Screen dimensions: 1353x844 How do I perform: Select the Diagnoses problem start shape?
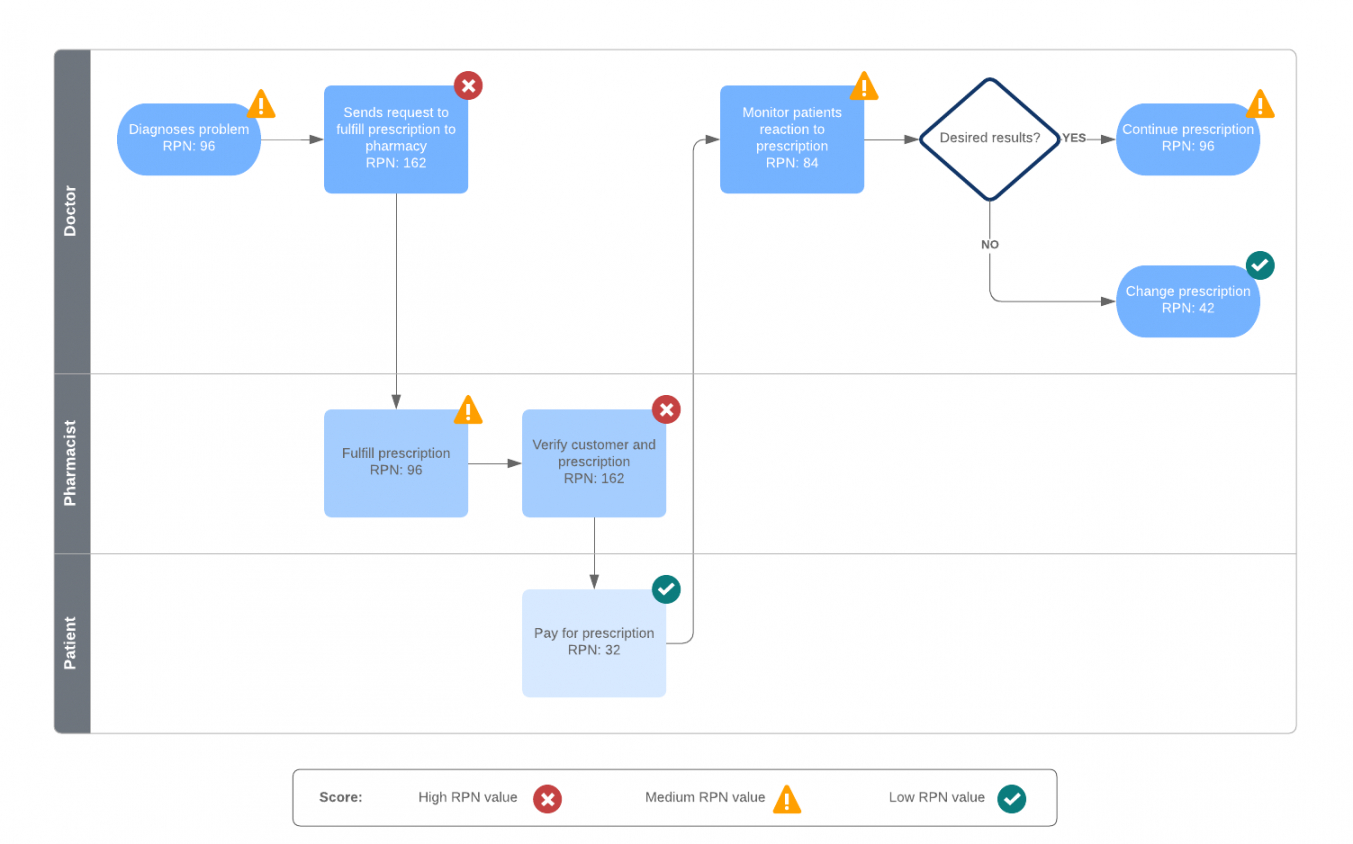click(x=189, y=139)
